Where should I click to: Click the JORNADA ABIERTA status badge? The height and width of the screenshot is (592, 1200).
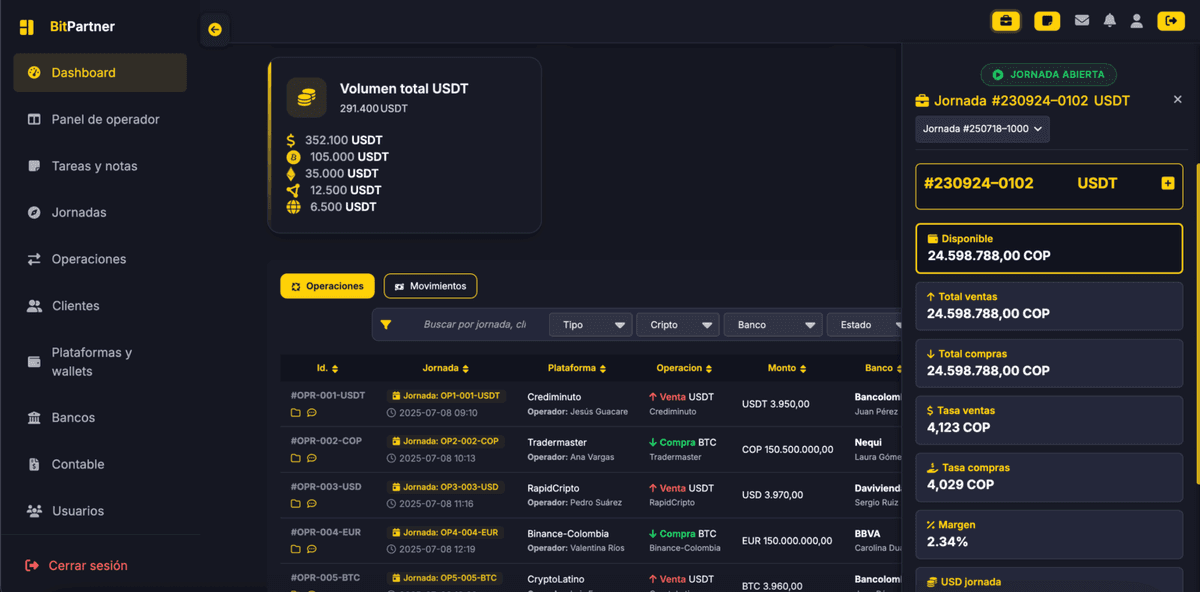1048,74
